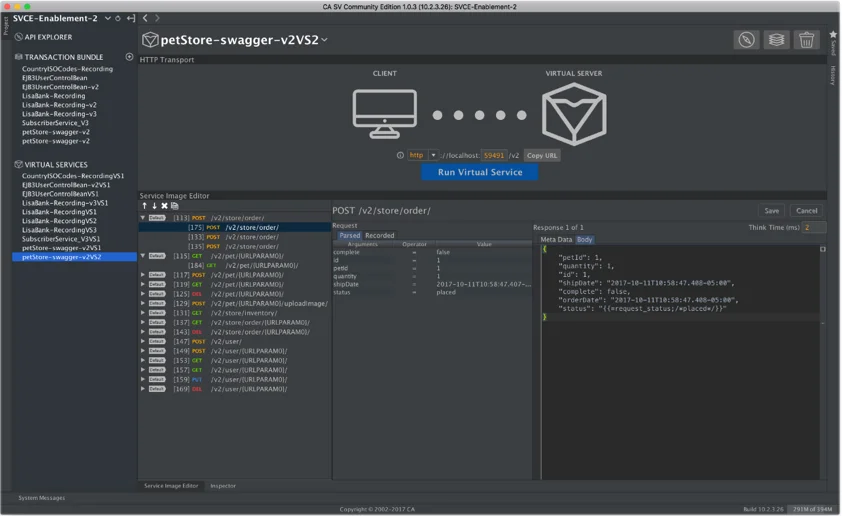Add a new Transaction Bundle with plus icon
Image resolution: width=842 pixels, height=516 pixels.
pos(129,57)
